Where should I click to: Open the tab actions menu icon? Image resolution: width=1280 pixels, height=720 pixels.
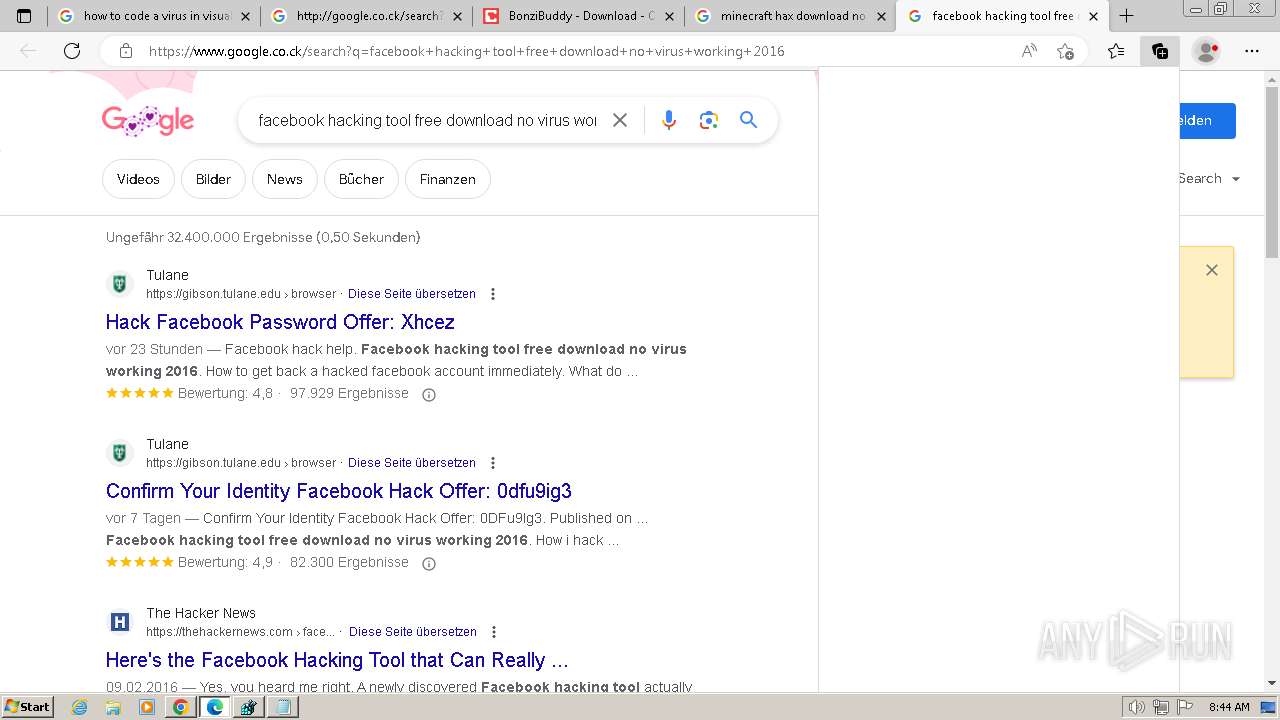pyautogui.click(x=24, y=16)
